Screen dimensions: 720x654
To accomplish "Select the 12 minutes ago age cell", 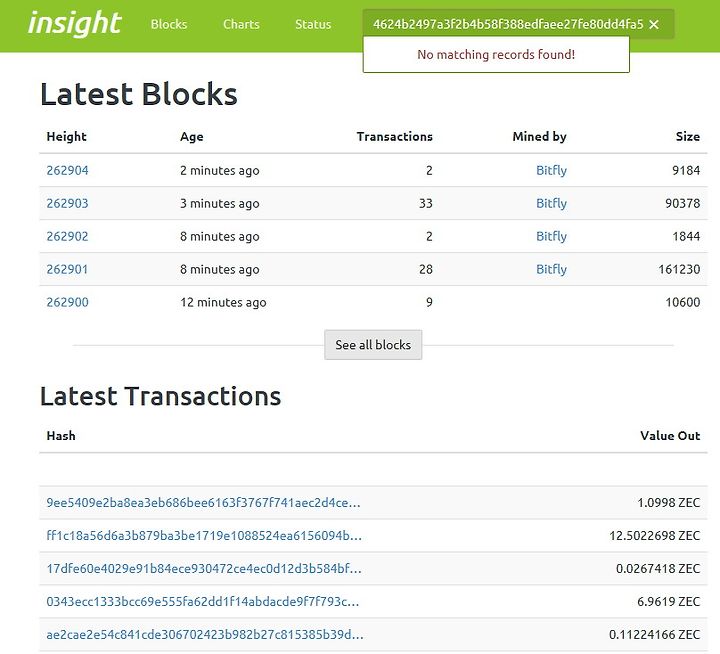I will point(223,302).
